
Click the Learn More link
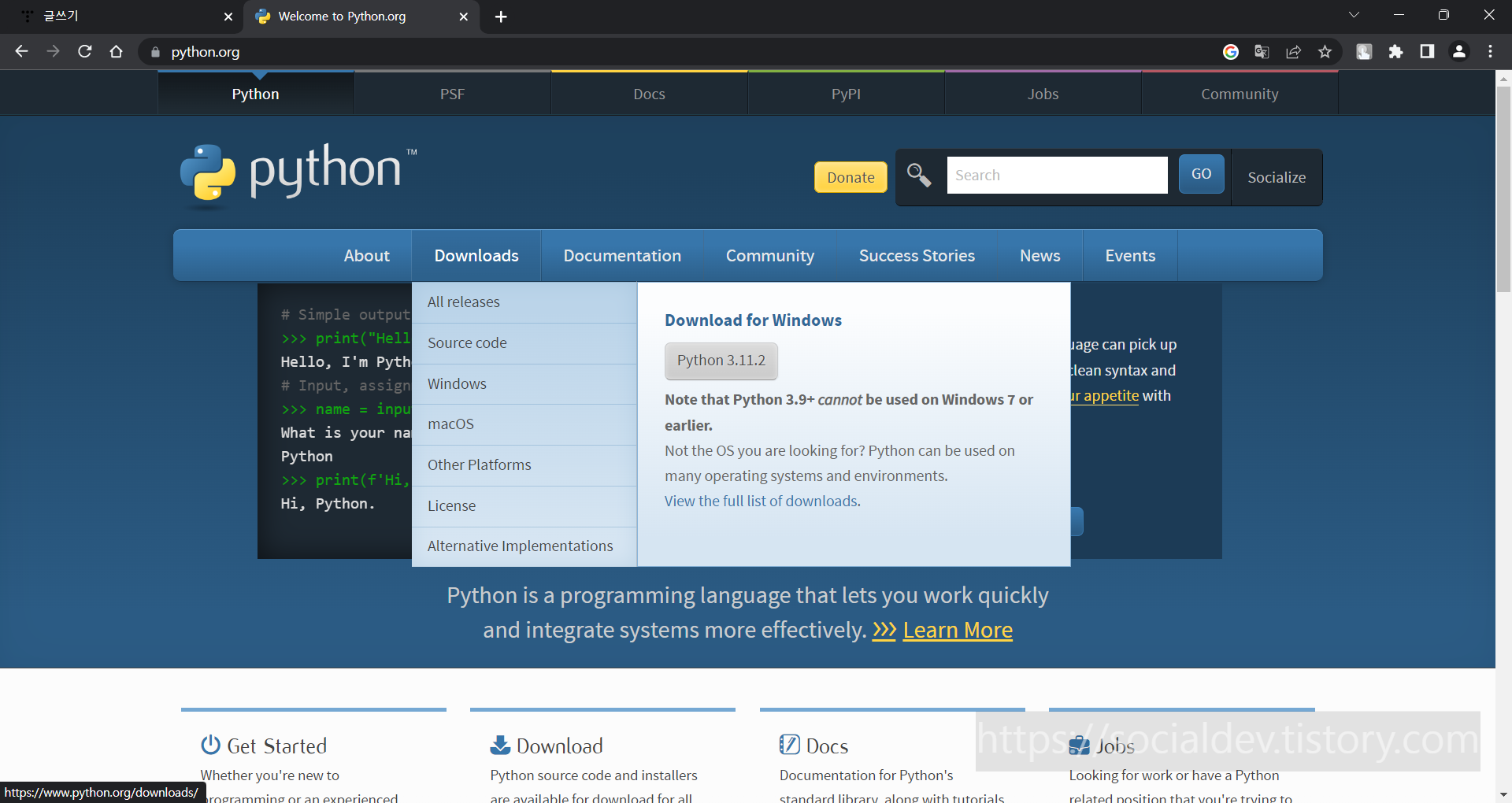point(958,631)
